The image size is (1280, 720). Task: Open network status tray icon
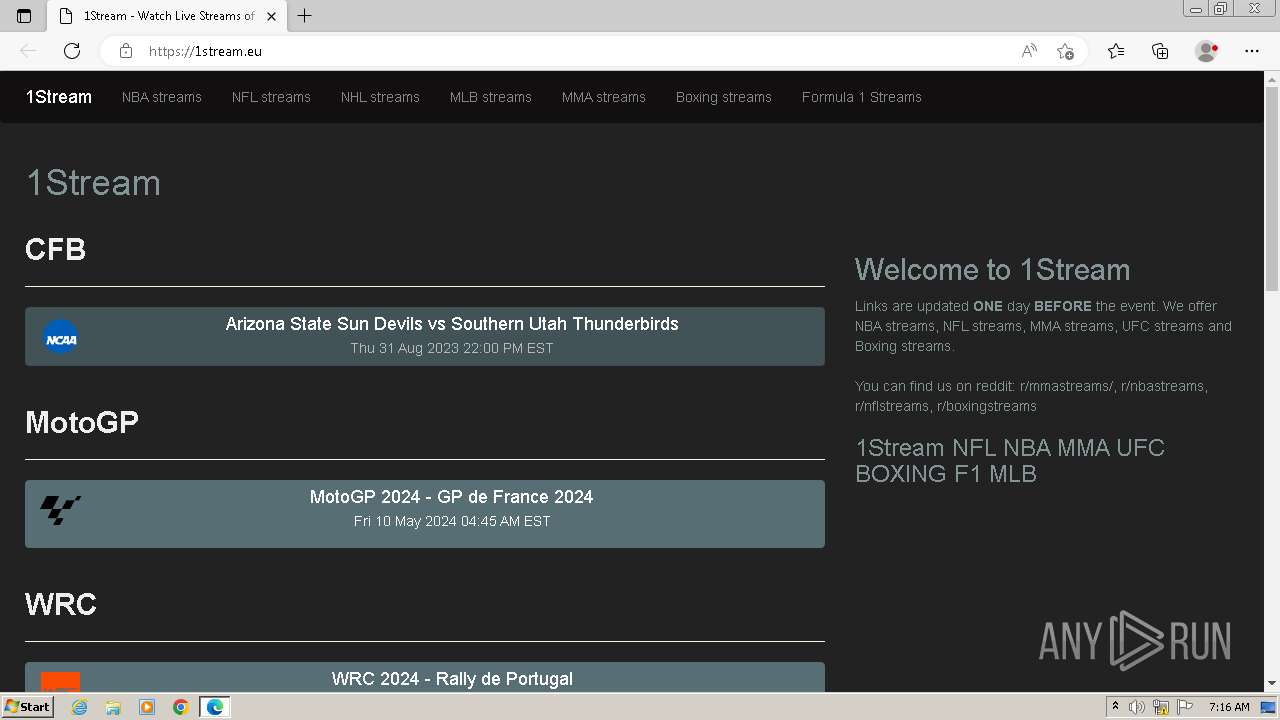click(x=1161, y=707)
